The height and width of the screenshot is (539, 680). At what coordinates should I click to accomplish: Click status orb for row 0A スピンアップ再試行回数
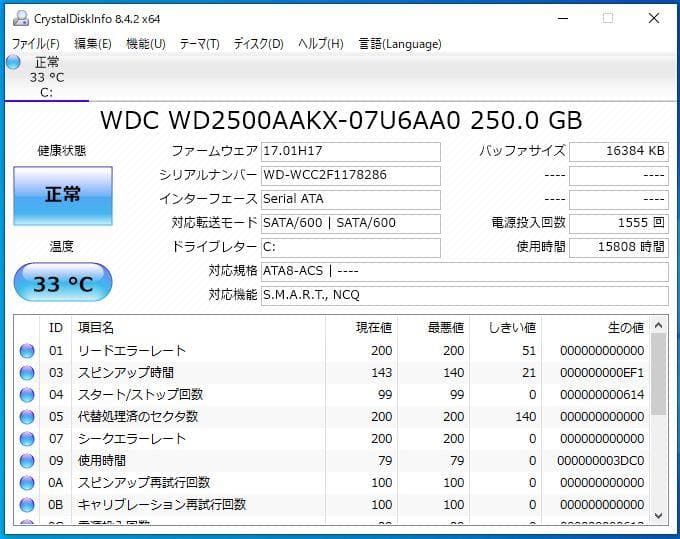click(27, 483)
